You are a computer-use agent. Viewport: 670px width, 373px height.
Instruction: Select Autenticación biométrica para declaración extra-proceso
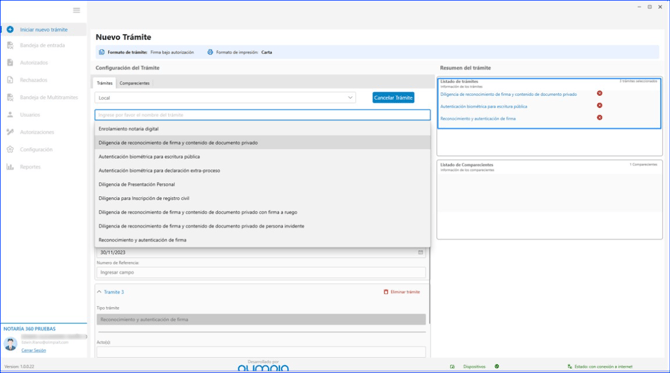pos(262,170)
